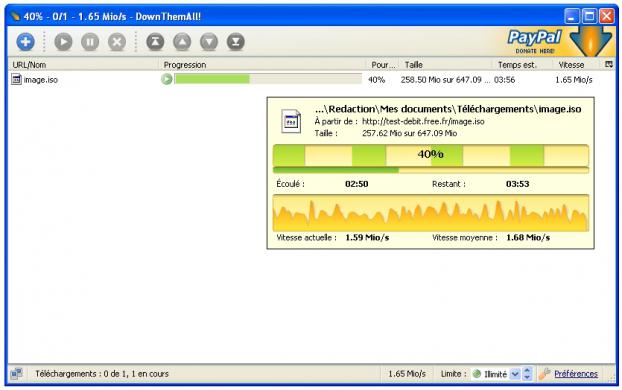Sort by Pourcentage column header
622x390 pixels.
(382, 65)
